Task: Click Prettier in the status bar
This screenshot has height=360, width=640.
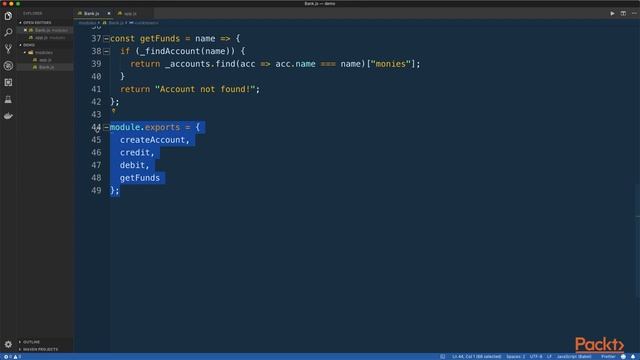Action: tap(608, 357)
